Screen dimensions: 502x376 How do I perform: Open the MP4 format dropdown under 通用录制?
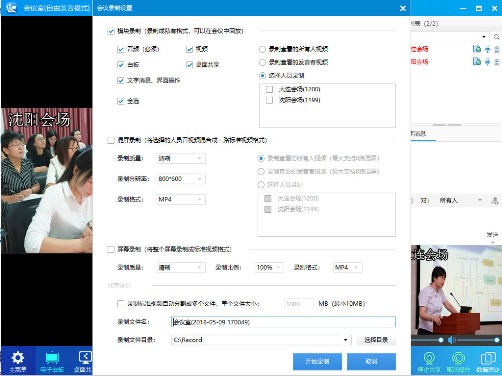181,199
